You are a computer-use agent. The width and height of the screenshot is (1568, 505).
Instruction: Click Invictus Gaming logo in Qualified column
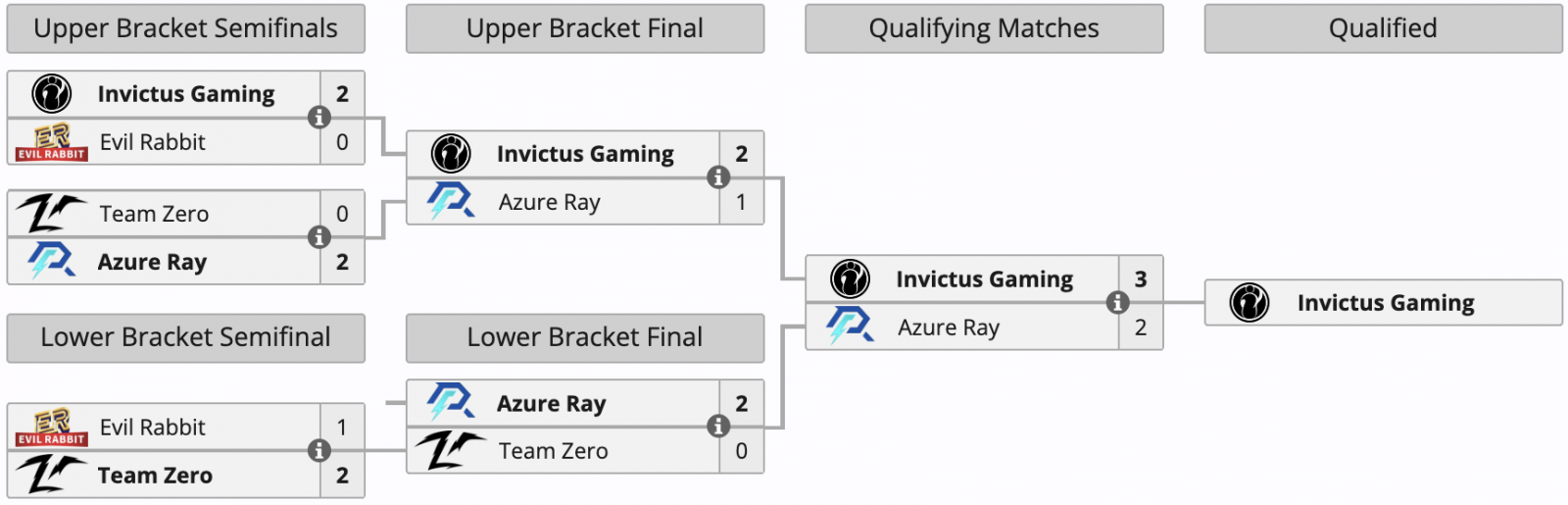point(1249,303)
